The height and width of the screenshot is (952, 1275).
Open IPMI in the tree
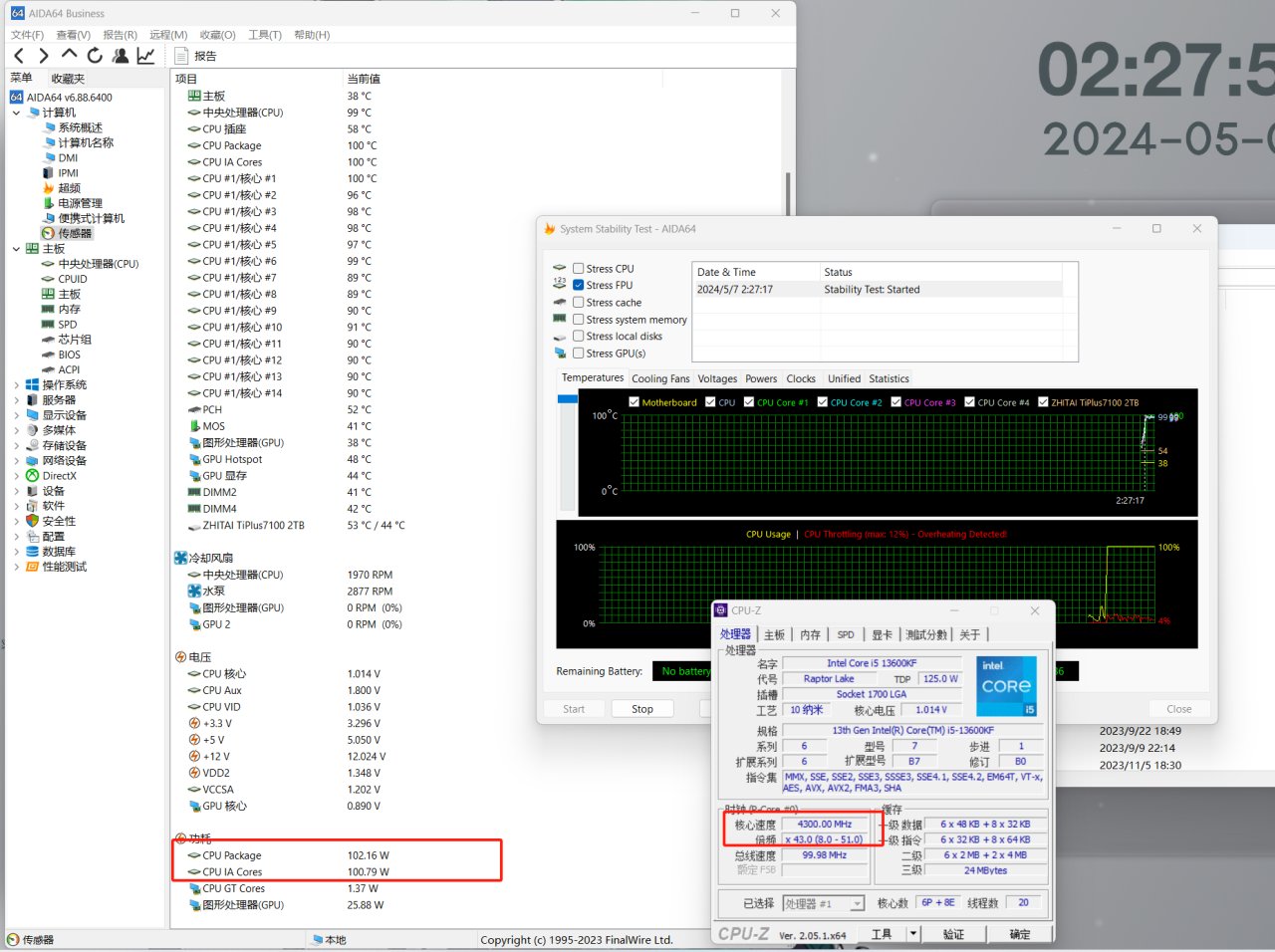point(68,173)
